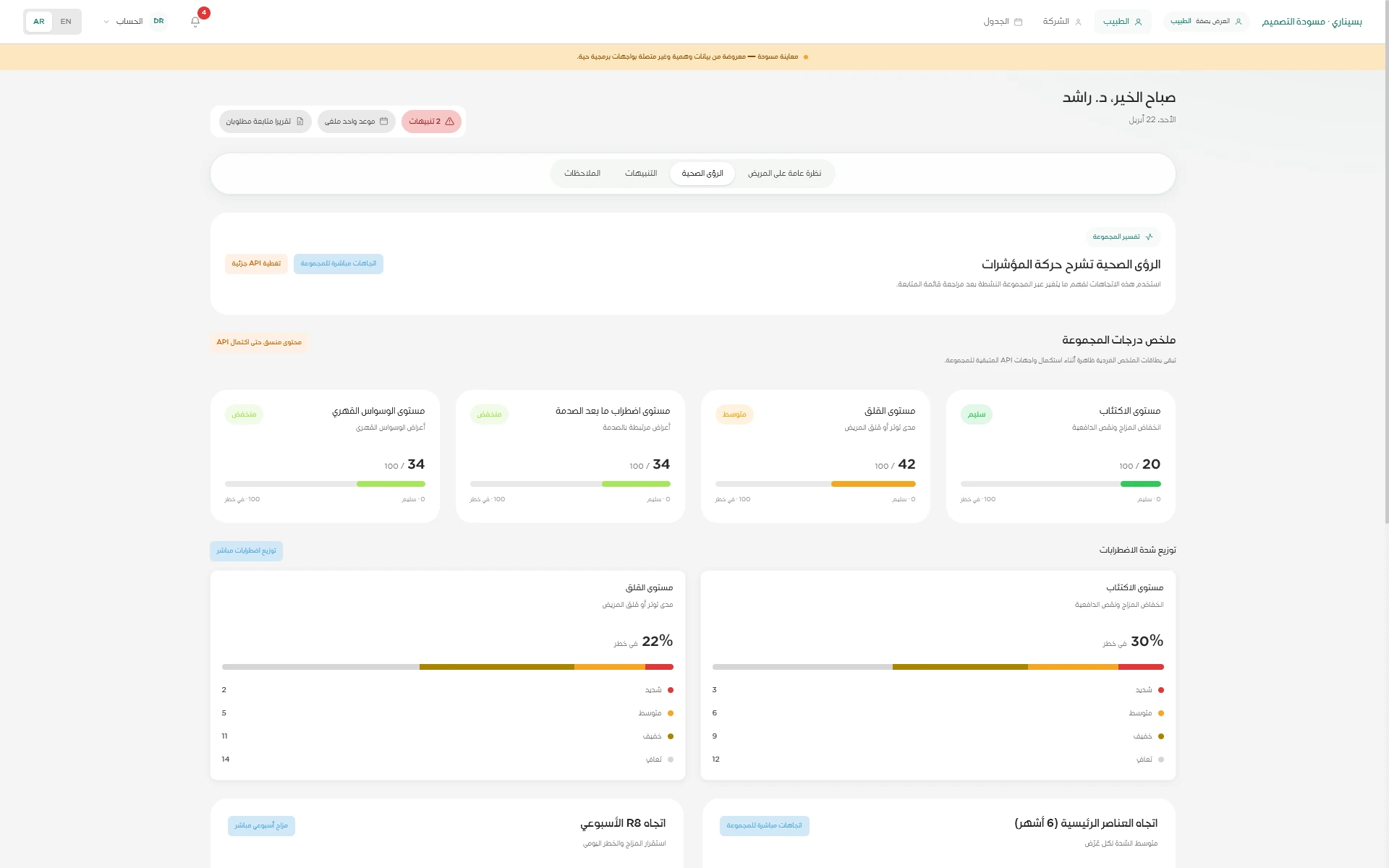Click the 22% severity distribution bar
Image resolution: width=1389 pixels, height=868 pixels.
pos(448,667)
